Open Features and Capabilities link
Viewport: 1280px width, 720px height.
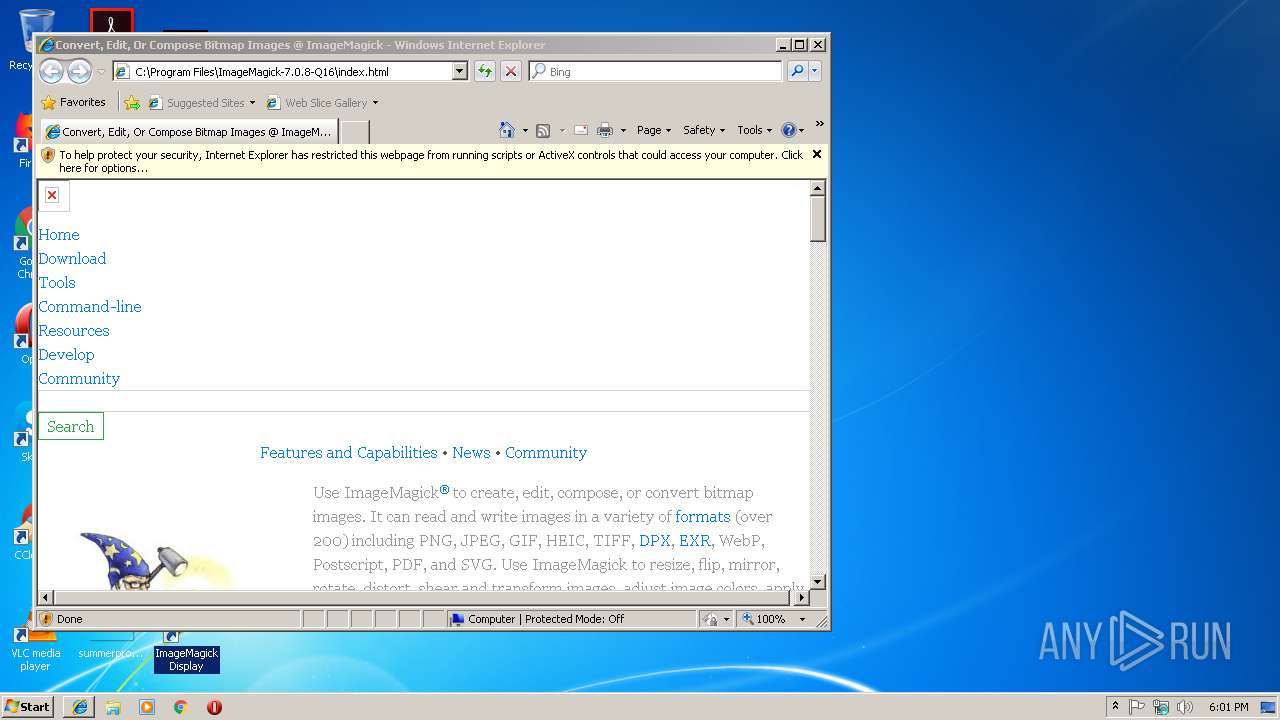click(x=349, y=453)
